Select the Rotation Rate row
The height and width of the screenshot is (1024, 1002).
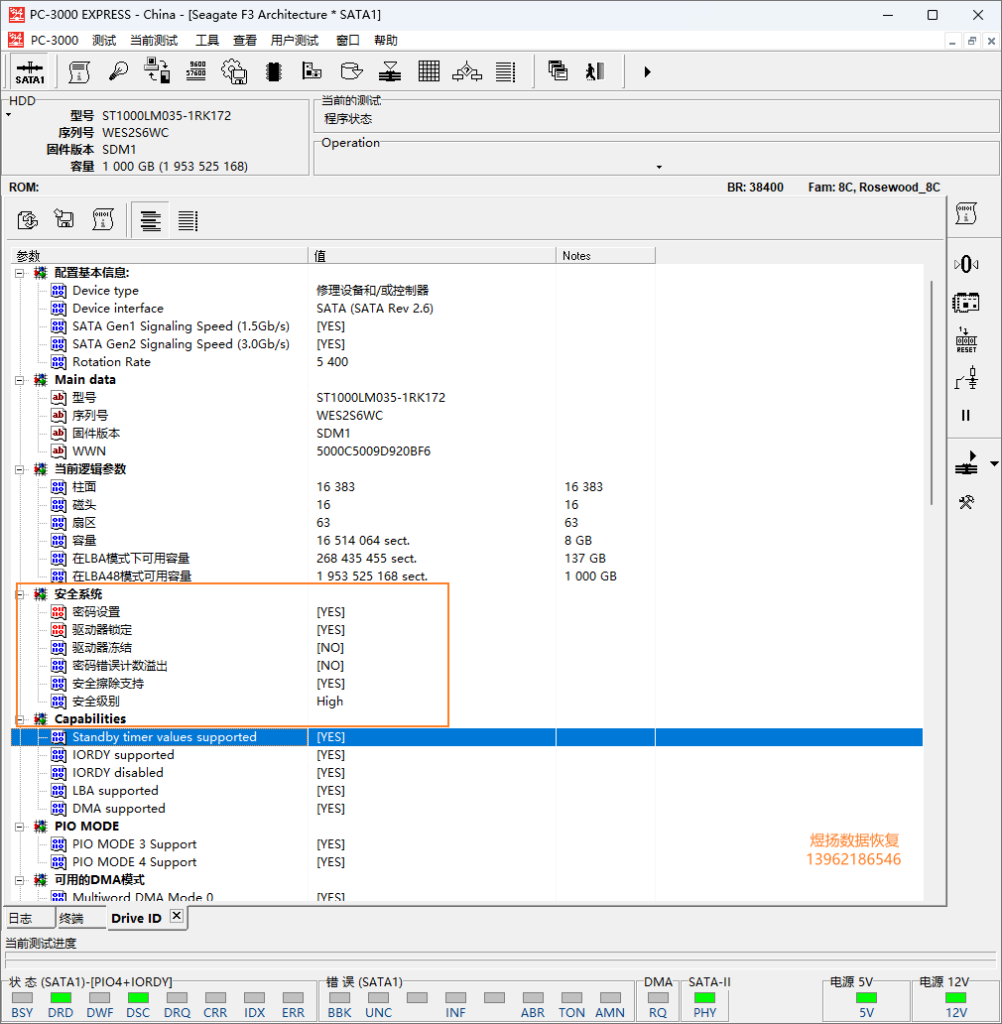[467, 362]
